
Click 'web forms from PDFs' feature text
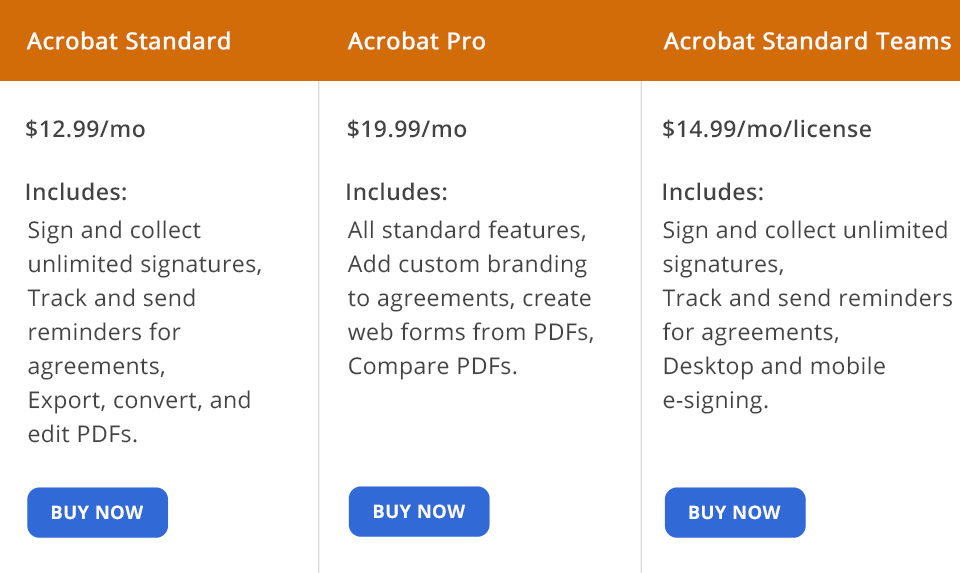pyautogui.click(x=469, y=333)
